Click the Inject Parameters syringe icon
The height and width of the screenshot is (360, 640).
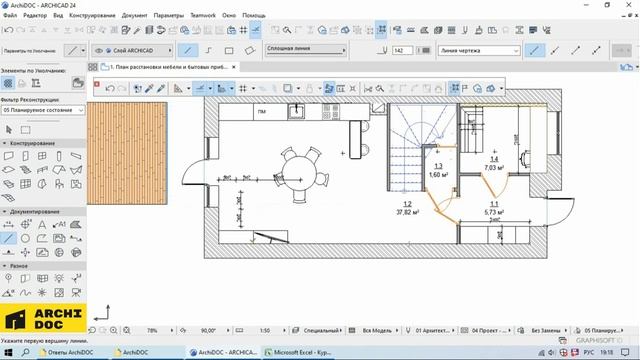coord(161,88)
